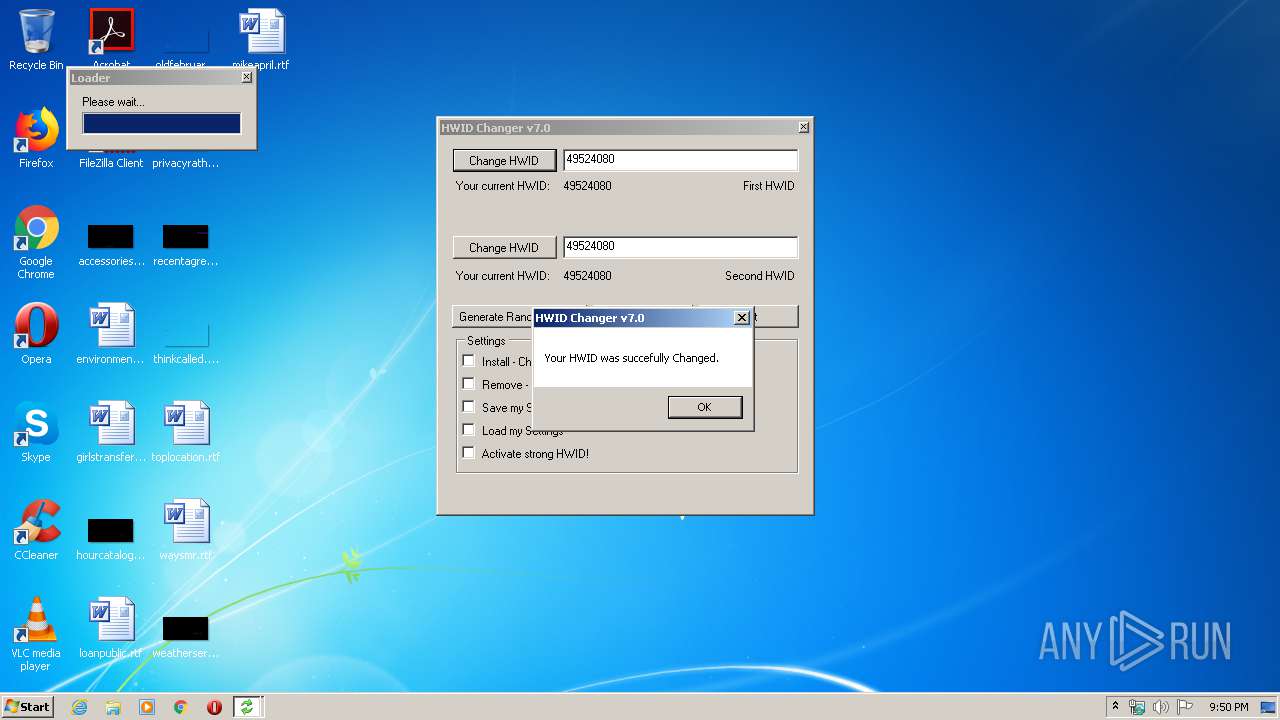Click the First HWID Change HWID button
Screen dimensions: 1280x720
click(504, 160)
